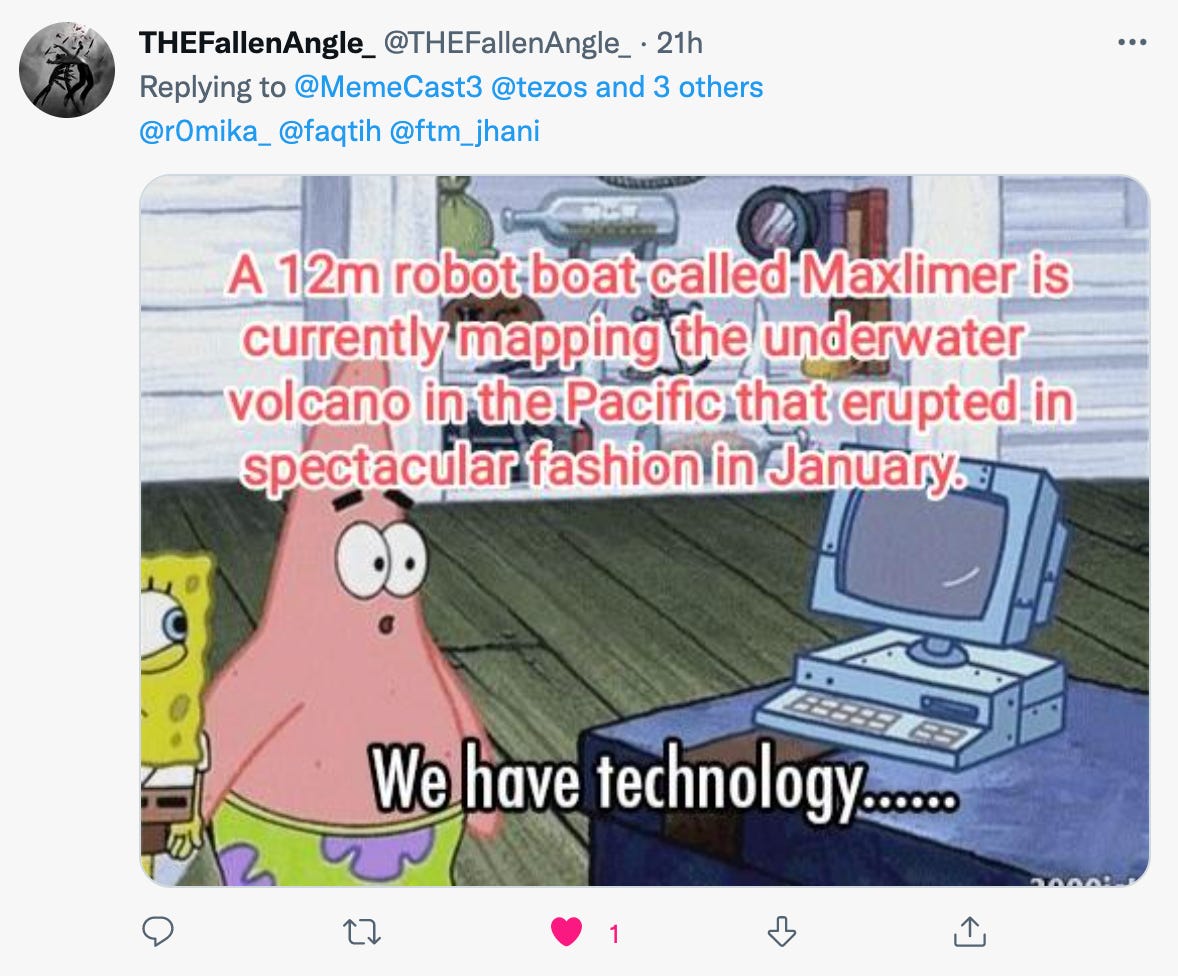Image resolution: width=1178 pixels, height=976 pixels.
Task: Open the Patrick Star meme image
Action: pyautogui.click(x=645, y=530)
